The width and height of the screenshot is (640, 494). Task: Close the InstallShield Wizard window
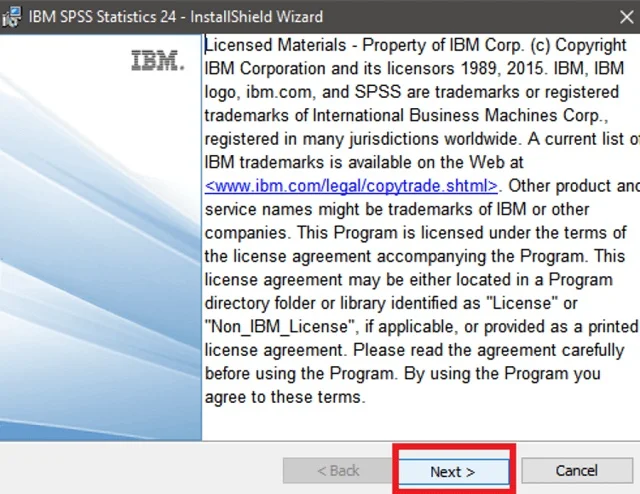coord(627,17)
